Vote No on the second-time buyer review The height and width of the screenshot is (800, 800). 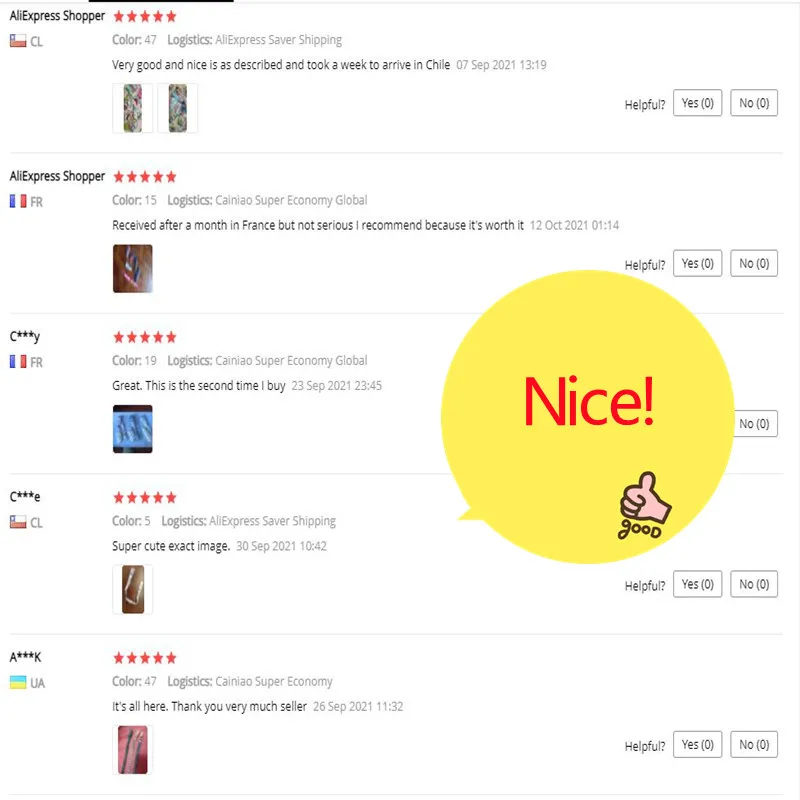click(755, 423)
